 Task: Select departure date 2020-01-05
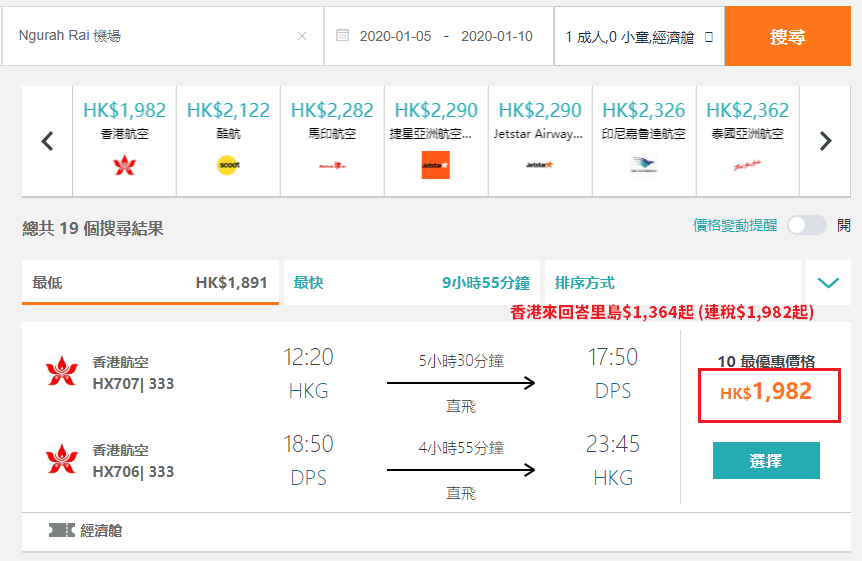click(x=395, y=36)
